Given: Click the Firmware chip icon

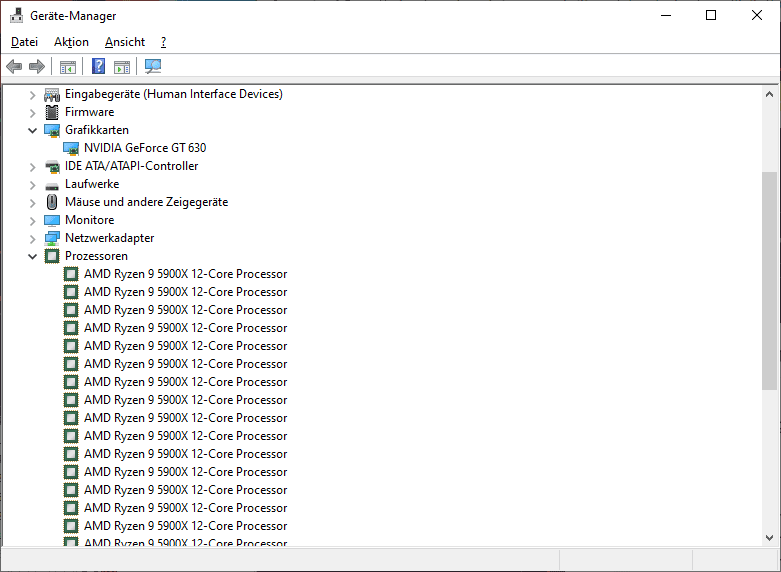Looking at the screenshot, I should coord(52,112).
